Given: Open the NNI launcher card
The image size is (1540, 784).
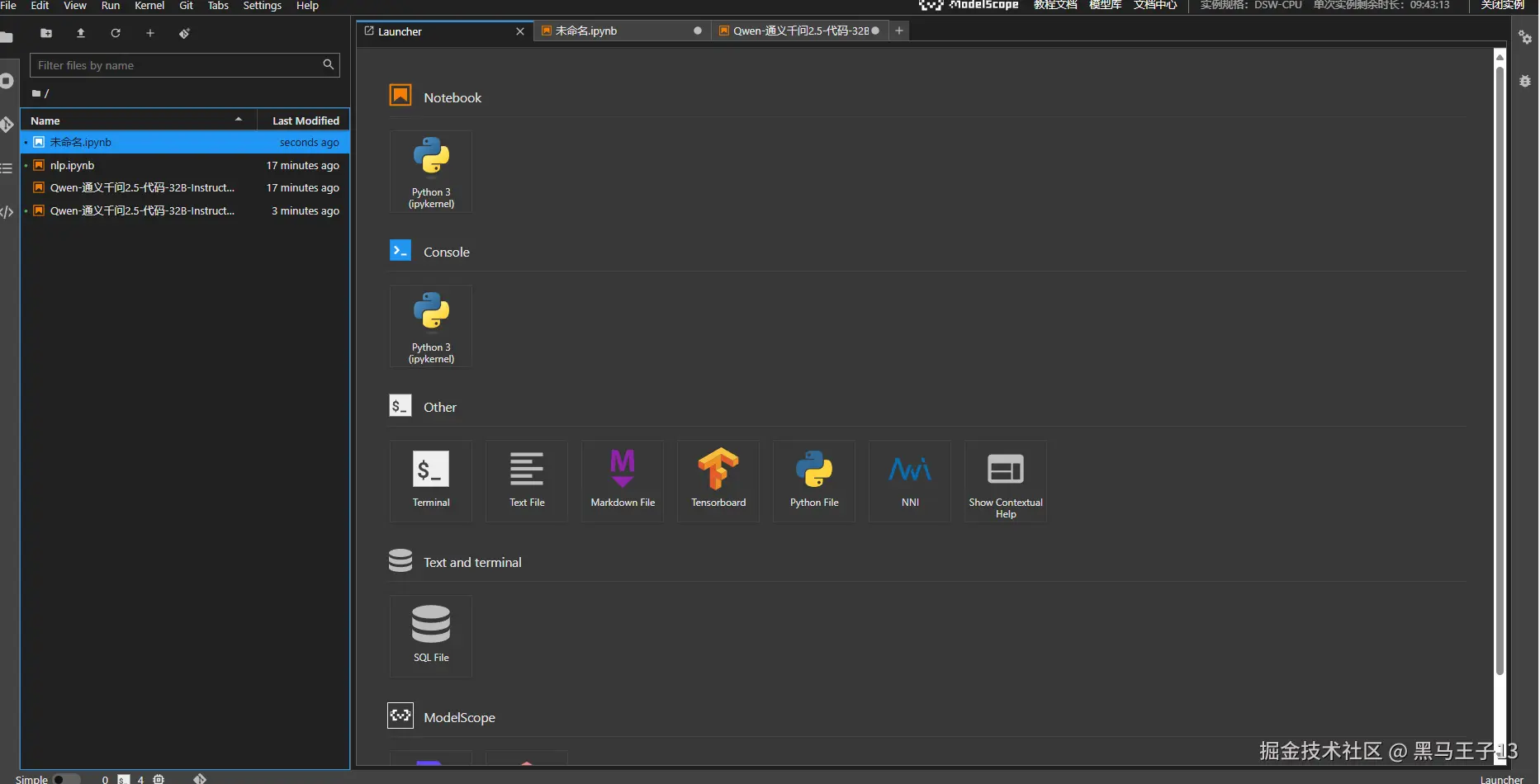Looking at the screenshot, I should tap(910, 481).
